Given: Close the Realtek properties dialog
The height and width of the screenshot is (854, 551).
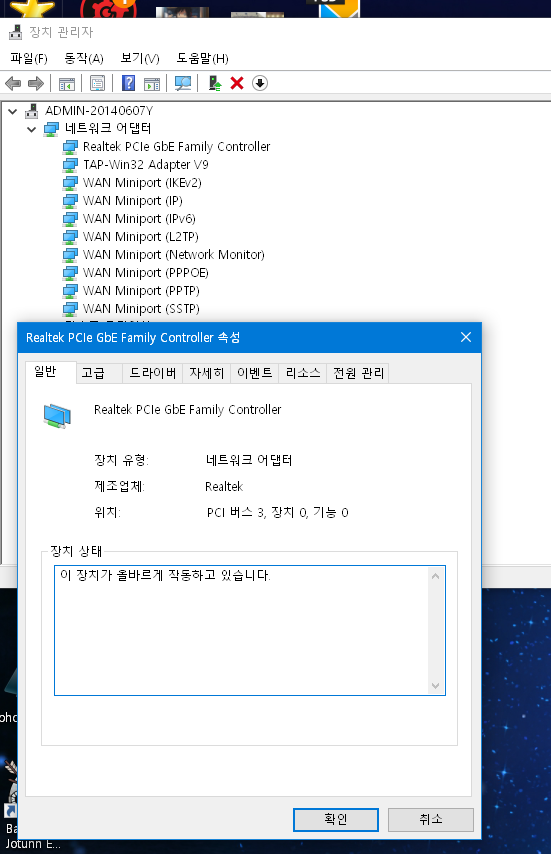Looking at the screenshot, I should point(466,337).
